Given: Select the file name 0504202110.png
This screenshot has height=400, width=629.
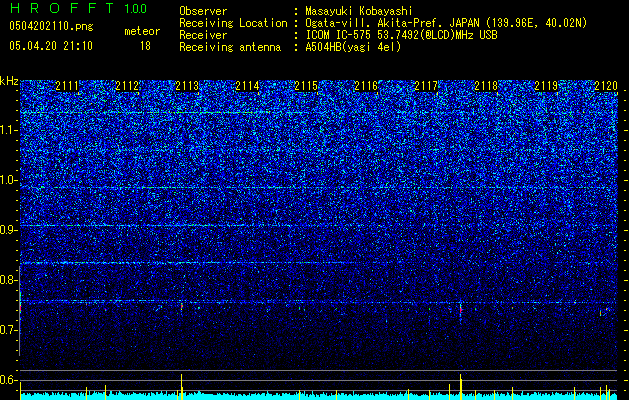Looking at the screenshot, I should [x=51, y=26].
